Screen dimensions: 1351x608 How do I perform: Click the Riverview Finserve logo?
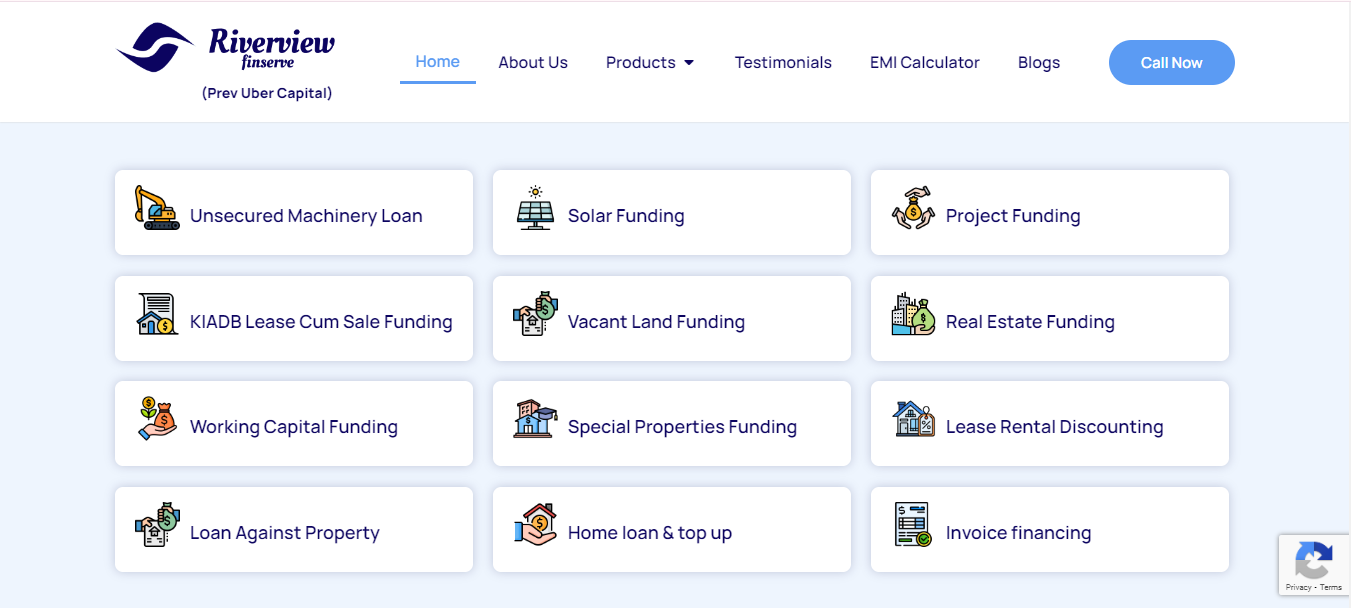pos(225,61)
